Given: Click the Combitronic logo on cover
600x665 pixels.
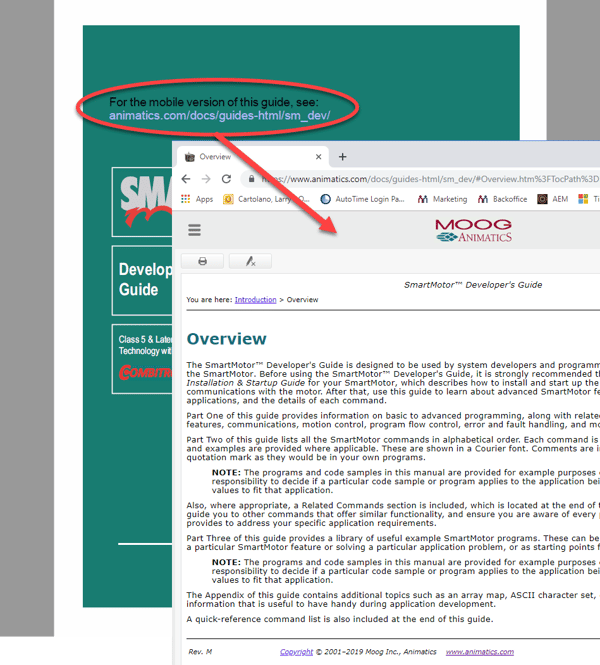Looking at the screenshot, I should pos(145,372).
